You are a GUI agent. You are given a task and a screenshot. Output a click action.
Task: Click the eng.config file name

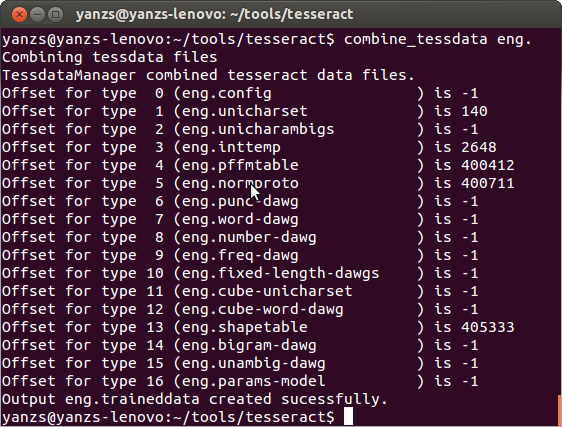tap(227, 94)
